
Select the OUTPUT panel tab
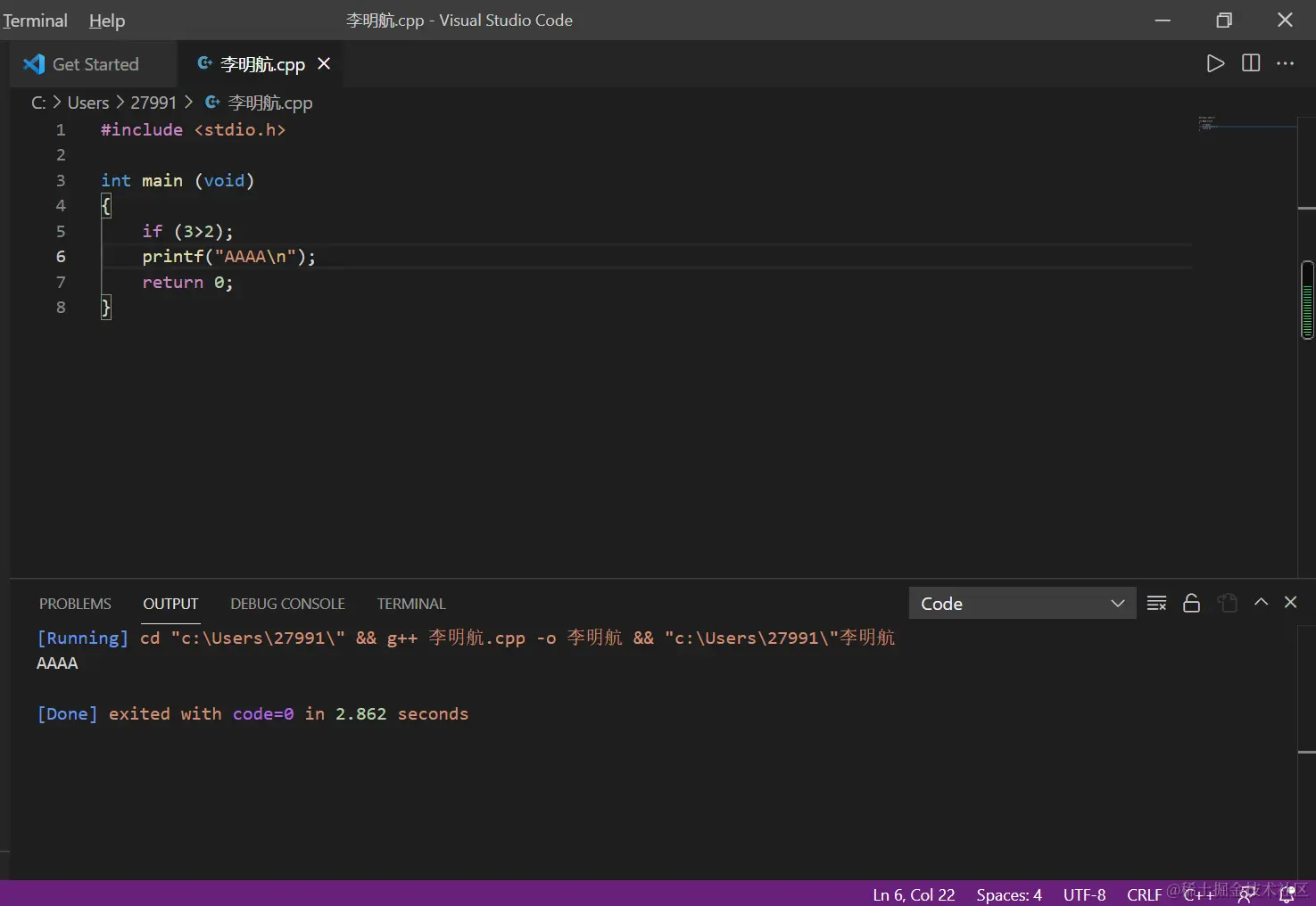(x=170, y=604)
